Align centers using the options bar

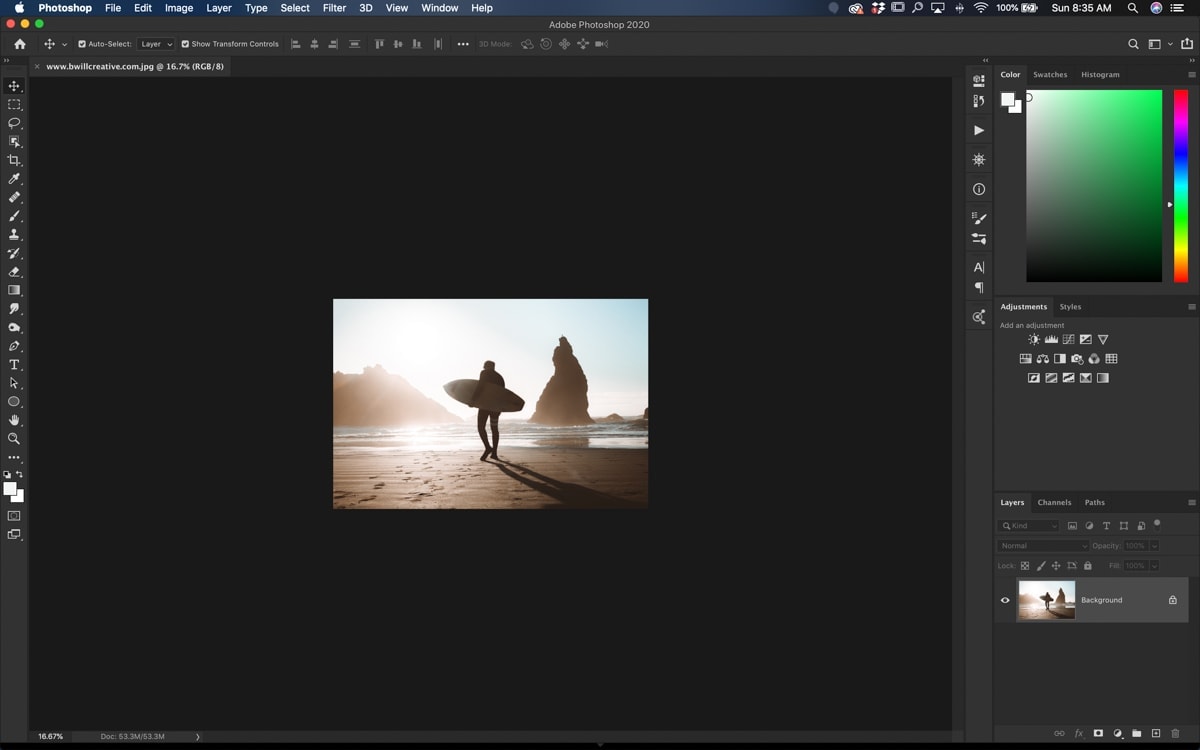point(314,44)
